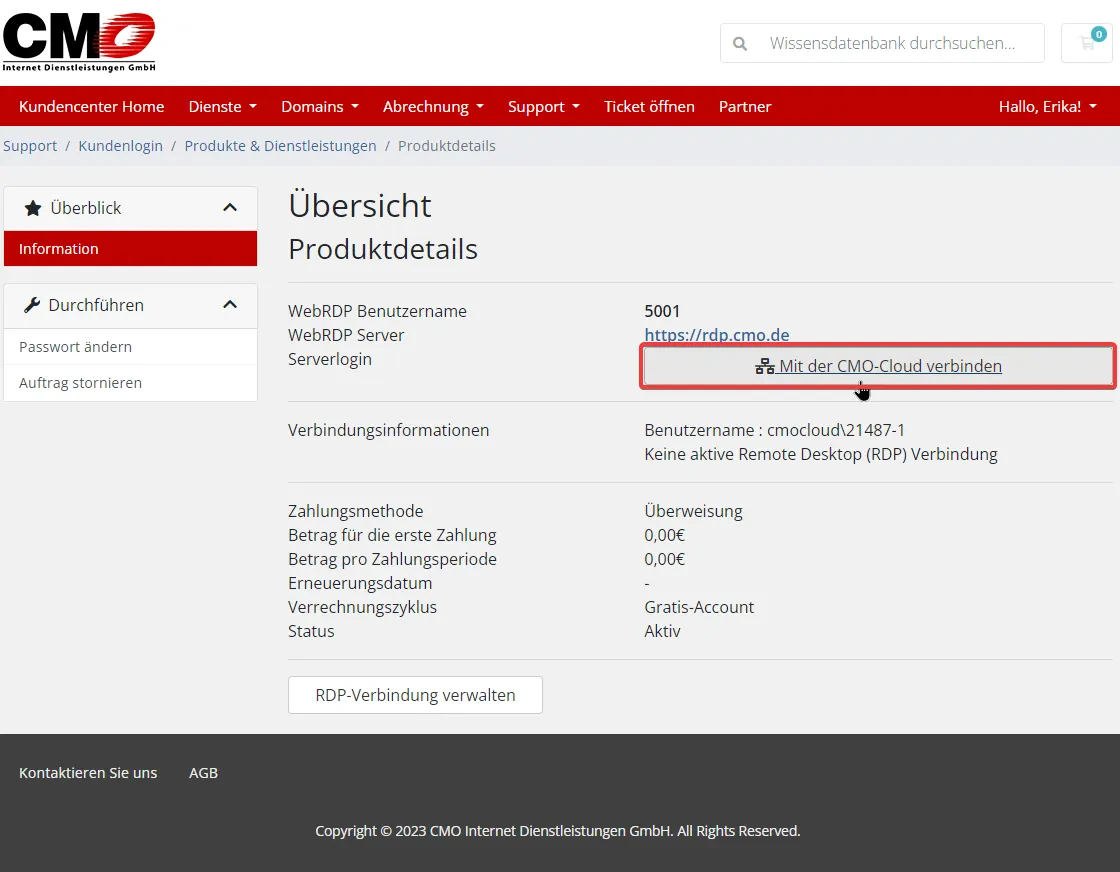This screenshot has width=1120, height=872.
Task: Open the Hallo, Erika! account menu
Action: [x=1047, y=106]
